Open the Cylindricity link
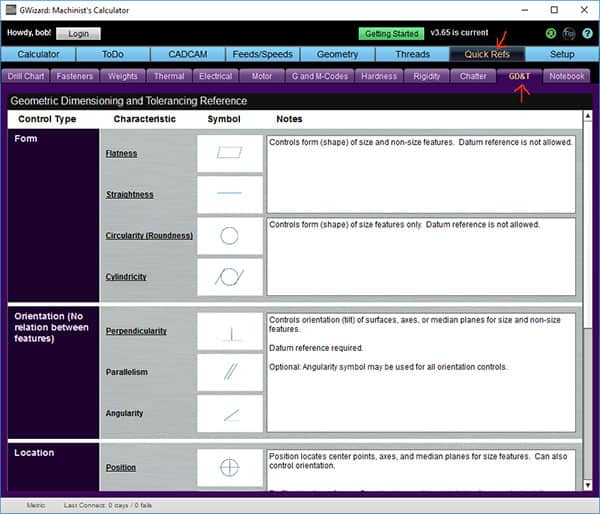 click(x=126, y=277)
